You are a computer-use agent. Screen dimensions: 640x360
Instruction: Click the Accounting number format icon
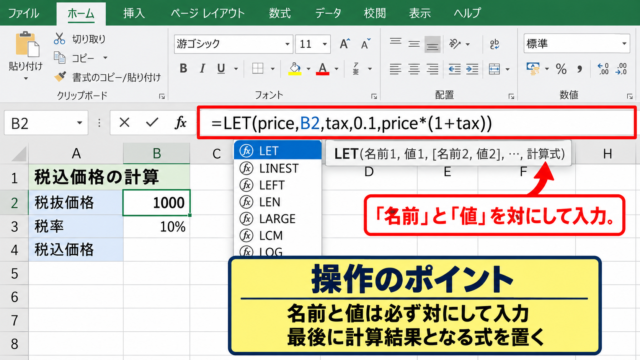pos(533,69)
